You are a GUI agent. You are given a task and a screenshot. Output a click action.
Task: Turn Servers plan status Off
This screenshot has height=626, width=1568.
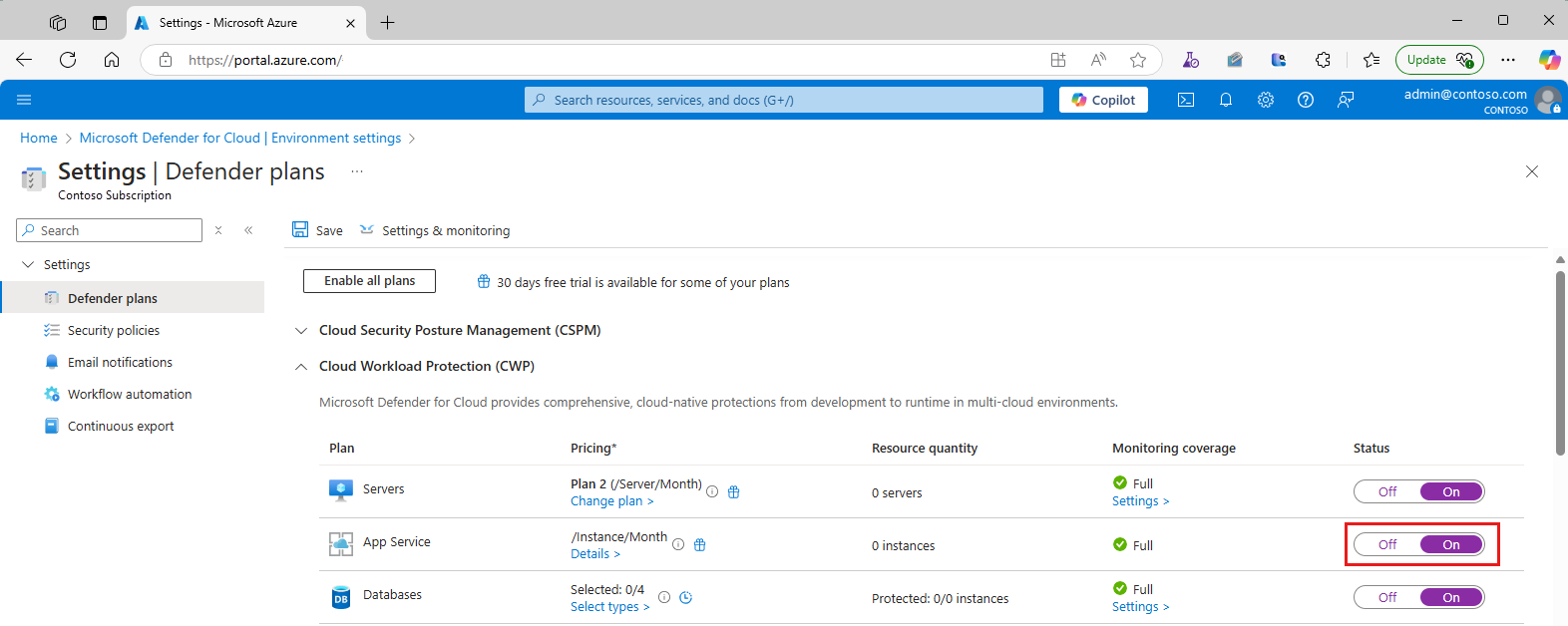(1387, 491)
